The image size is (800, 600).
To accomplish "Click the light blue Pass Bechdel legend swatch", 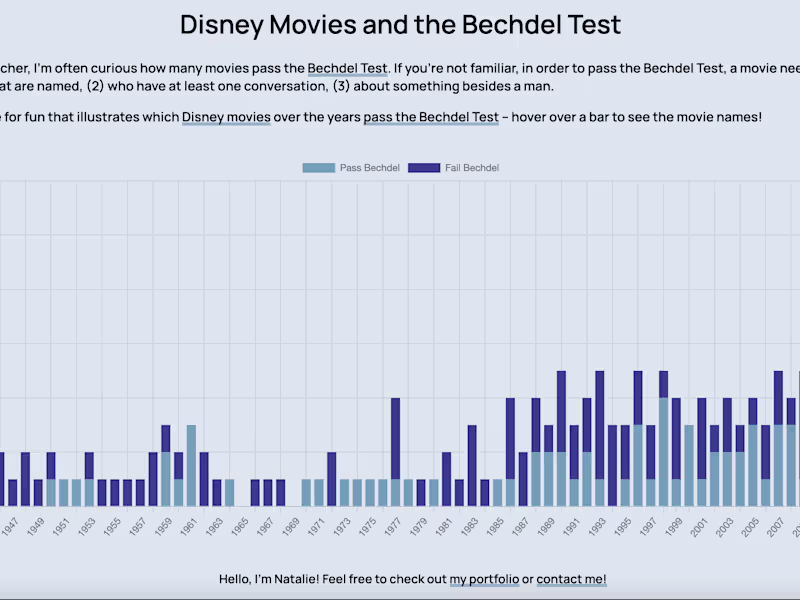I will (x=319, y=168).
